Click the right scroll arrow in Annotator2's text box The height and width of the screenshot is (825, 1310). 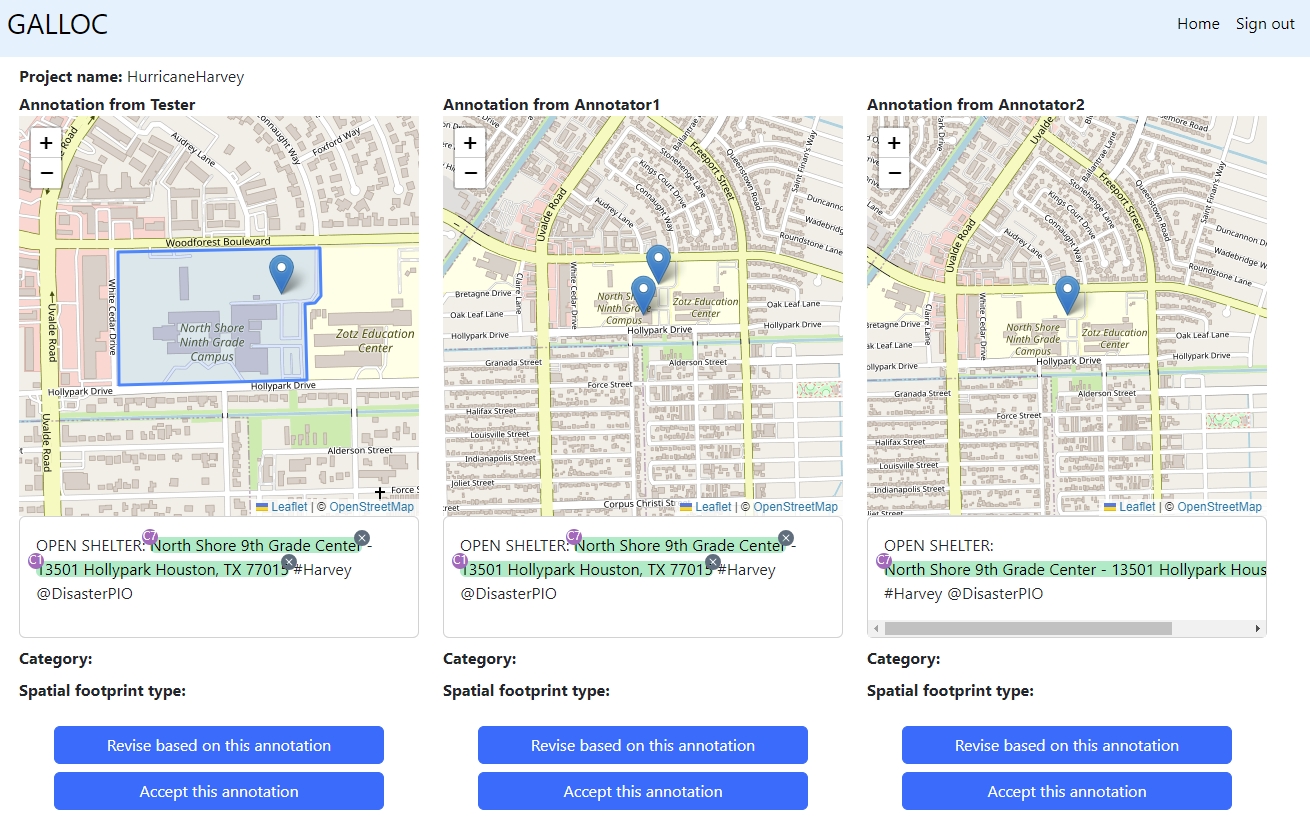pos(1258,629)
